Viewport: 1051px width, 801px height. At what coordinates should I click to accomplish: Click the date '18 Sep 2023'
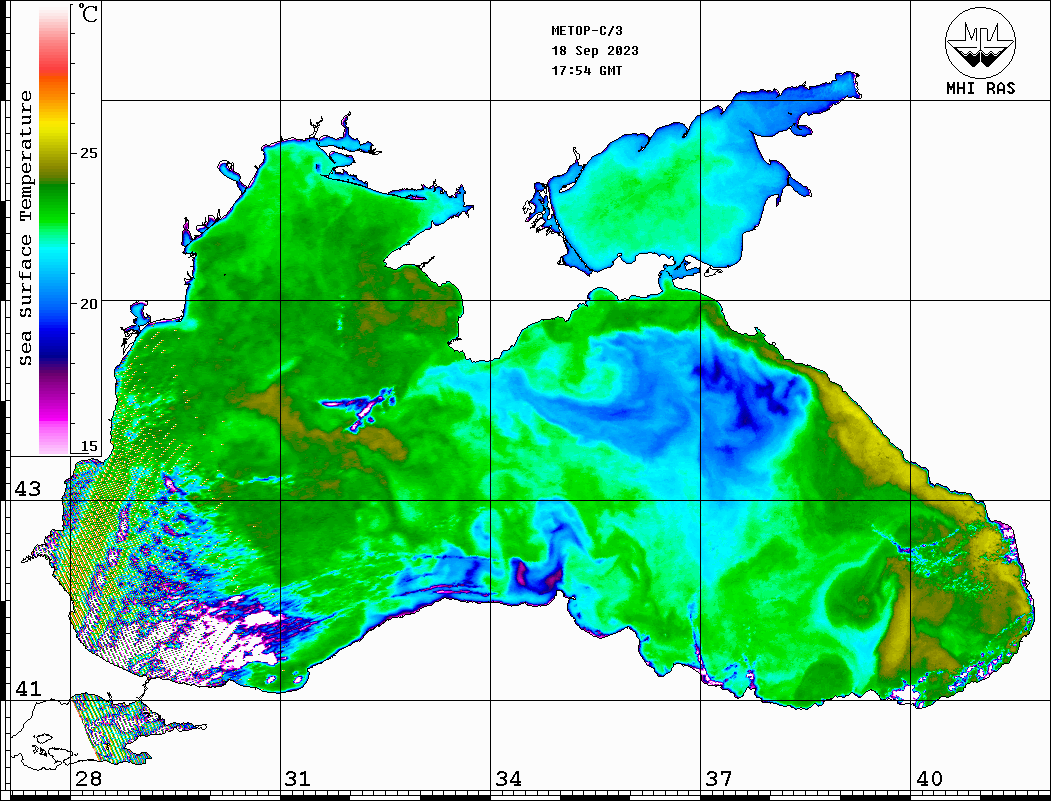tap(595, 51)
